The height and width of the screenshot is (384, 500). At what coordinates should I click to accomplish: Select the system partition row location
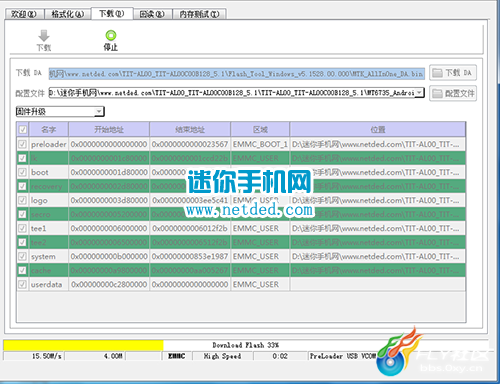(378, 256)
